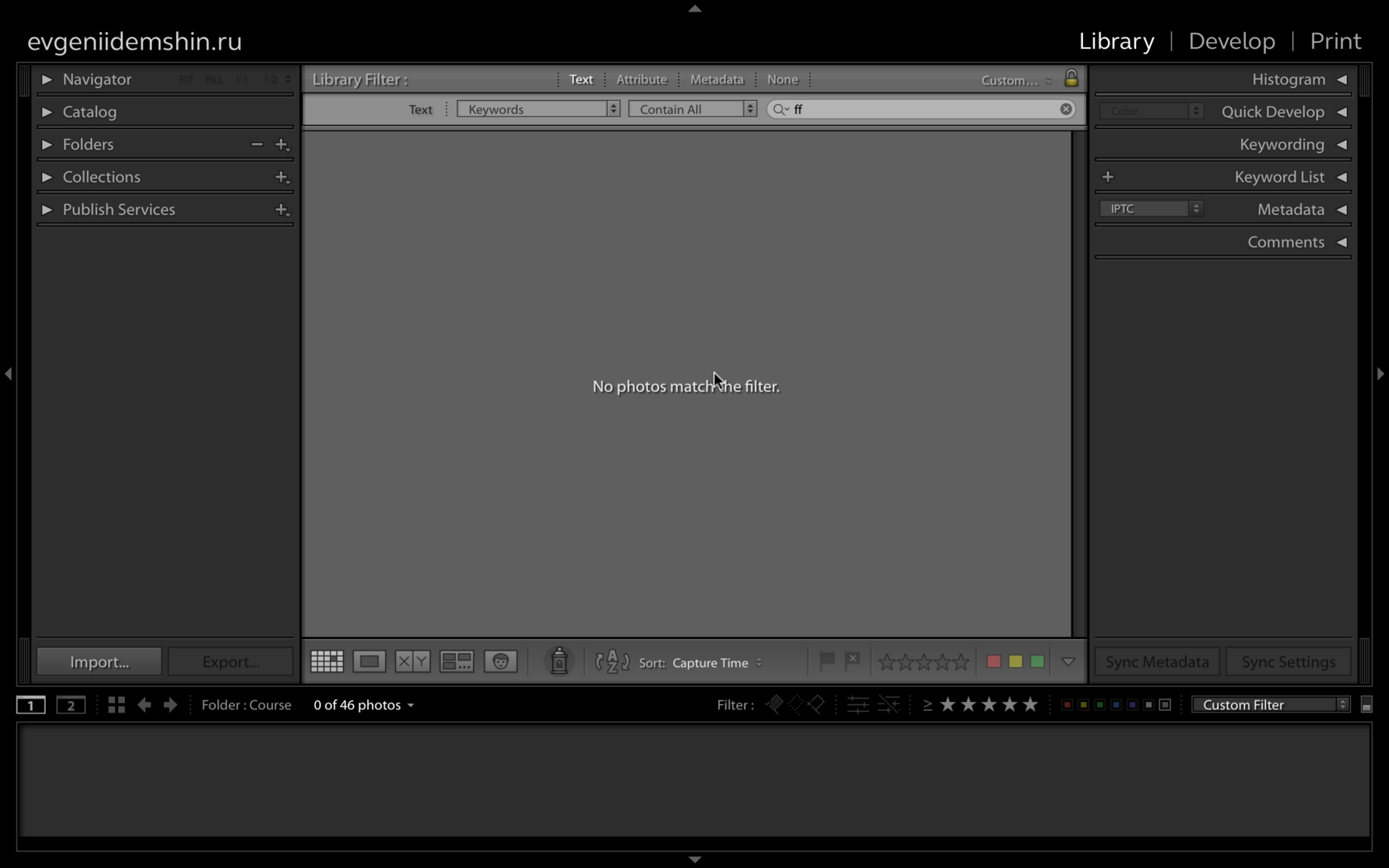This screenshot has width=1389, height=868.
Task: Add a publish service with plus
Action: (282, 210)
